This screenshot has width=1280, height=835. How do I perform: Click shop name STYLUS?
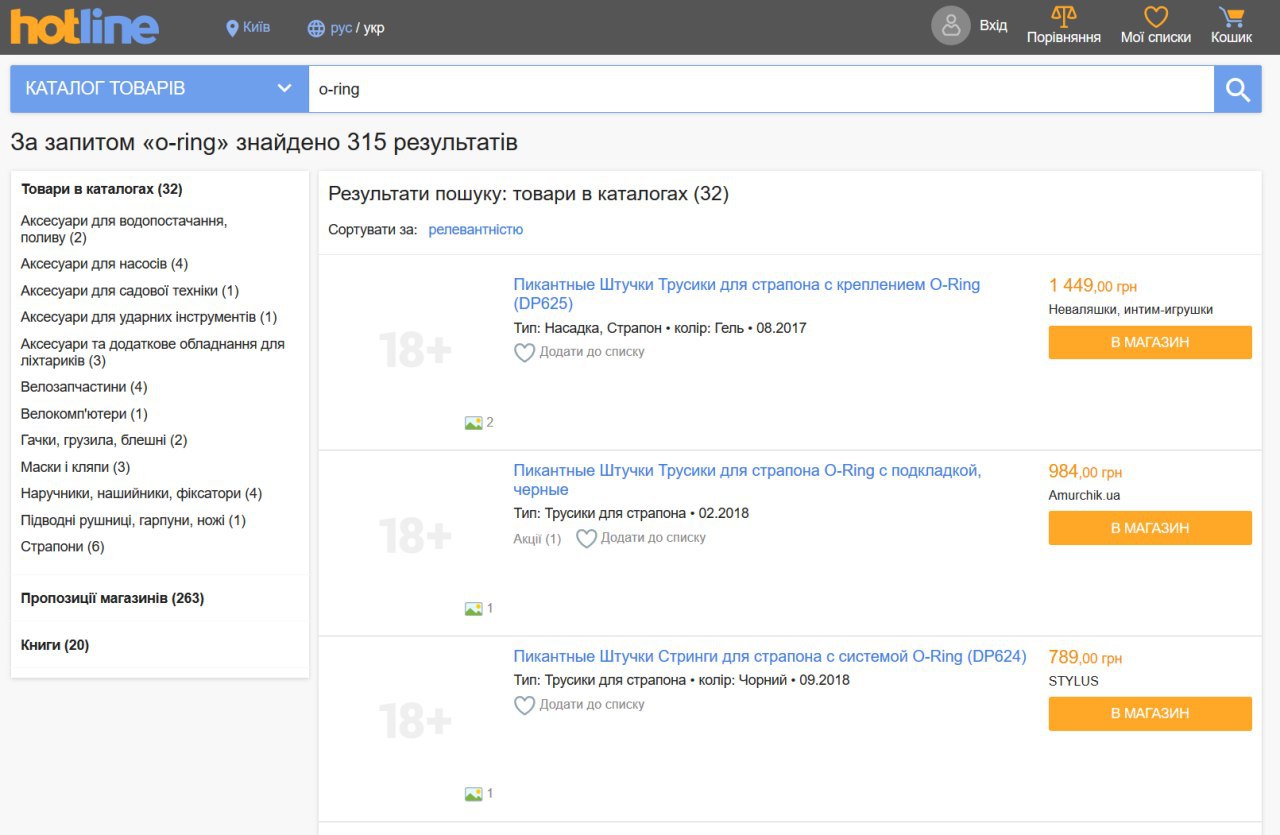point(1074,681)
